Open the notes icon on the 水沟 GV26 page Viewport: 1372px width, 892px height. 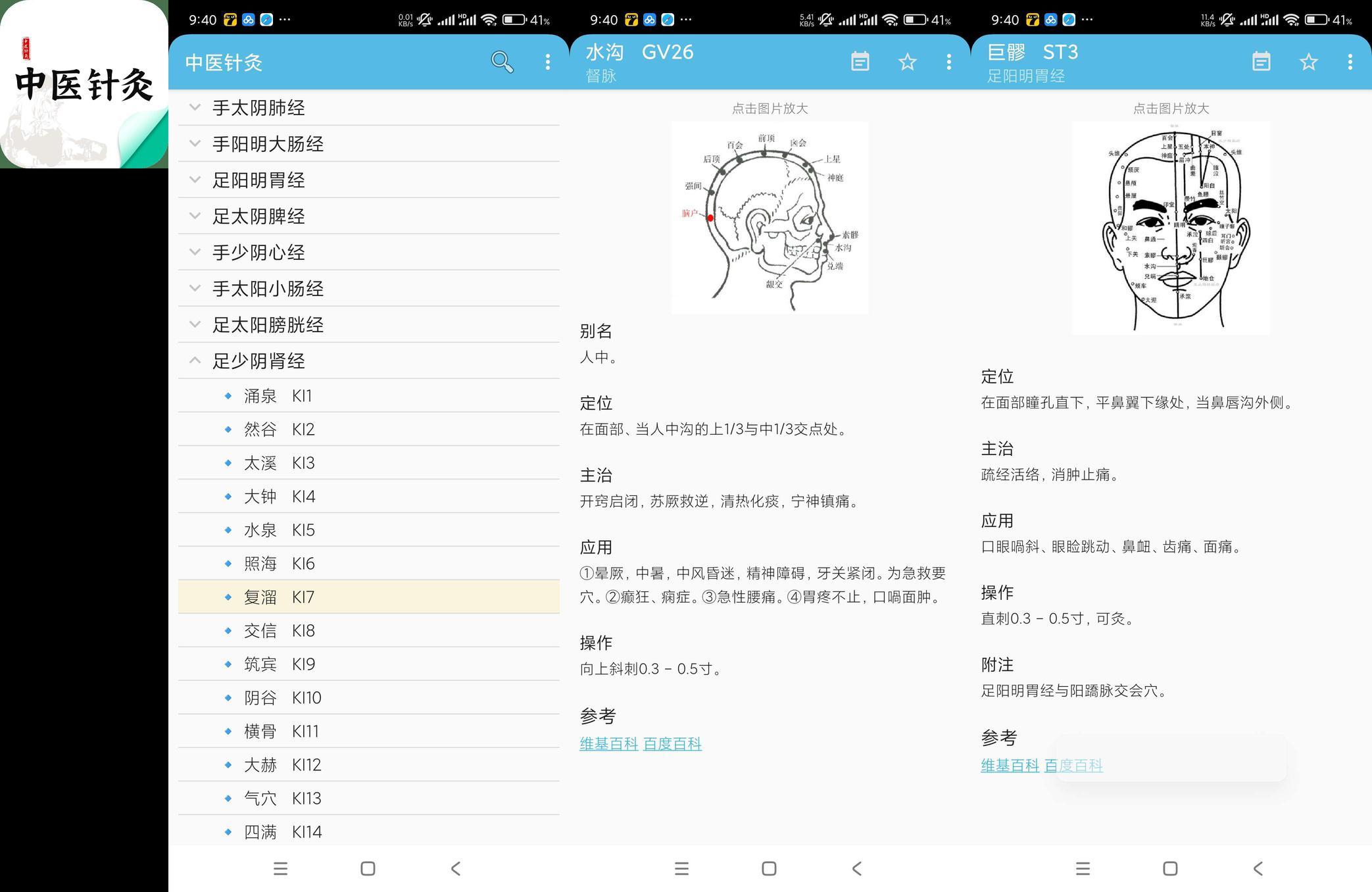click(860, 62)
